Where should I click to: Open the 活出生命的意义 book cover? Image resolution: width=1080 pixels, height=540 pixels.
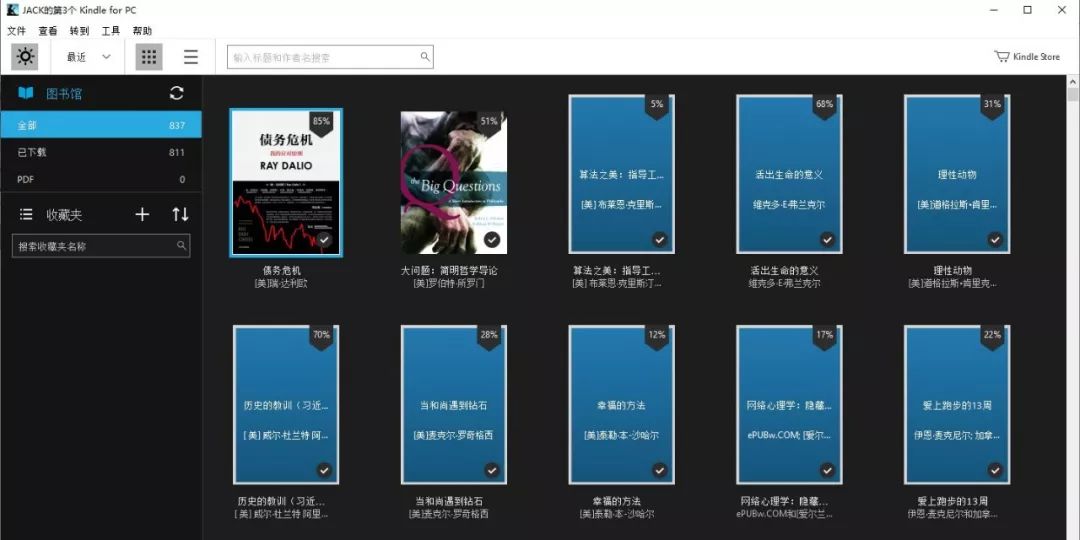(789, 174)
